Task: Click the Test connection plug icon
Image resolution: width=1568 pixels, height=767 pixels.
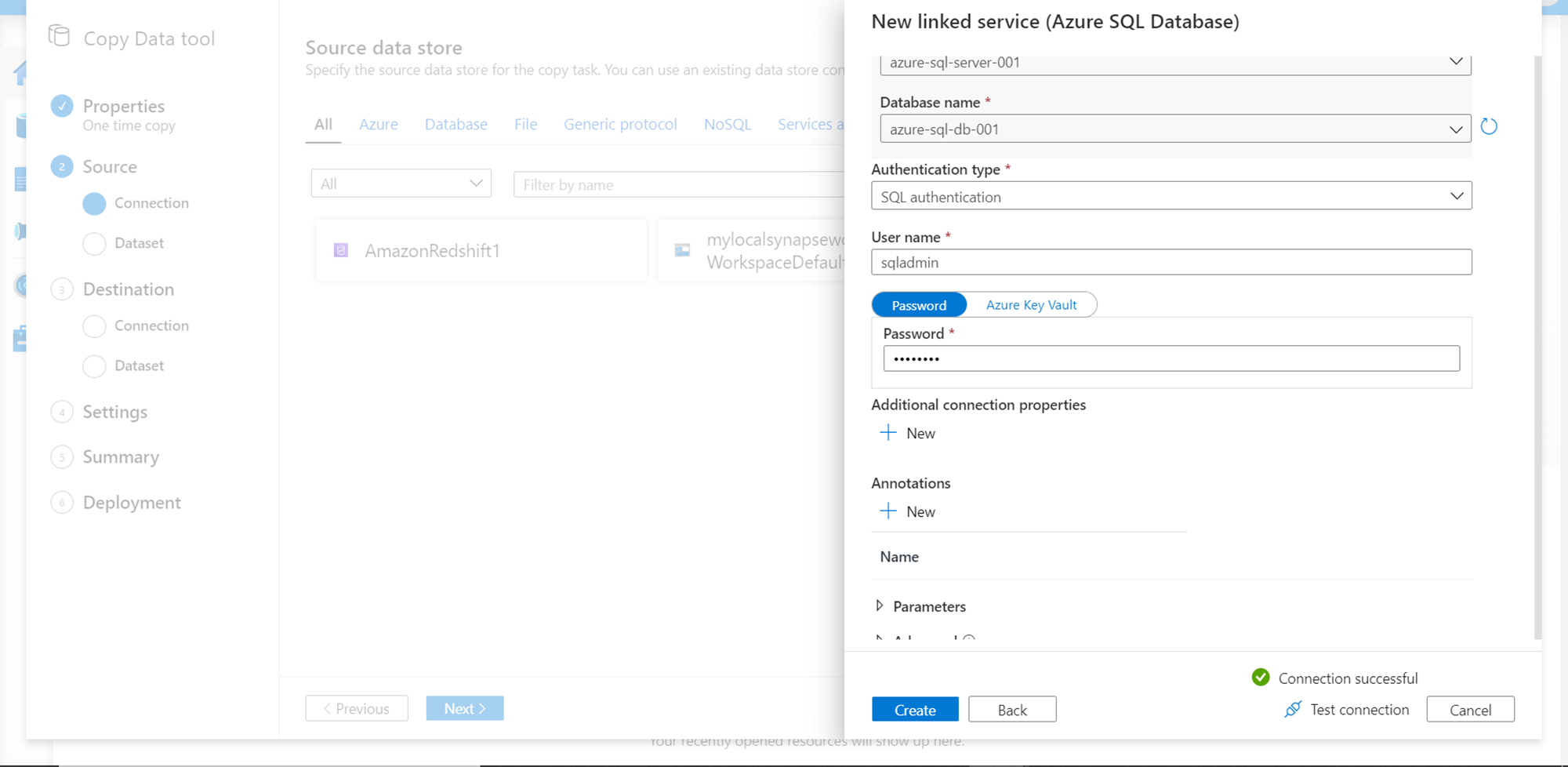Action: (1293, 709)
